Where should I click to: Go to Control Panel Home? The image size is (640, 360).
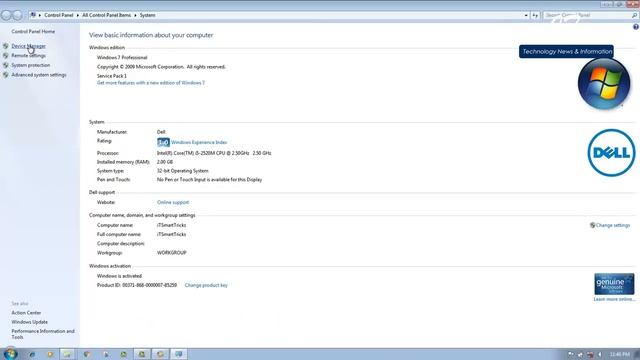(x=33, y=31)
